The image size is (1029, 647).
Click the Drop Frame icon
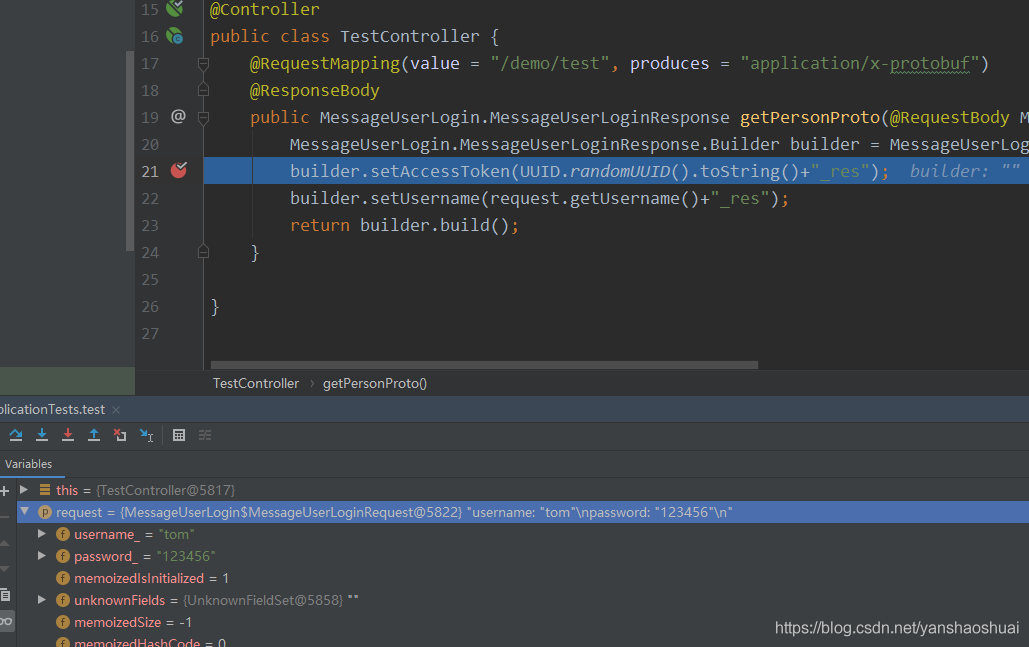coord(120,435)
